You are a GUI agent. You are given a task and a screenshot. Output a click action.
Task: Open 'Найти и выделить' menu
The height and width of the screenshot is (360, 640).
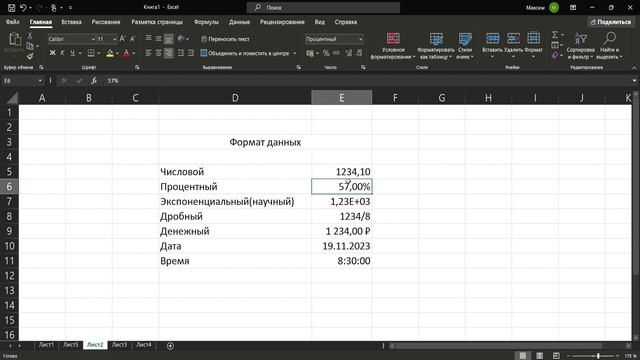(609, 46)
